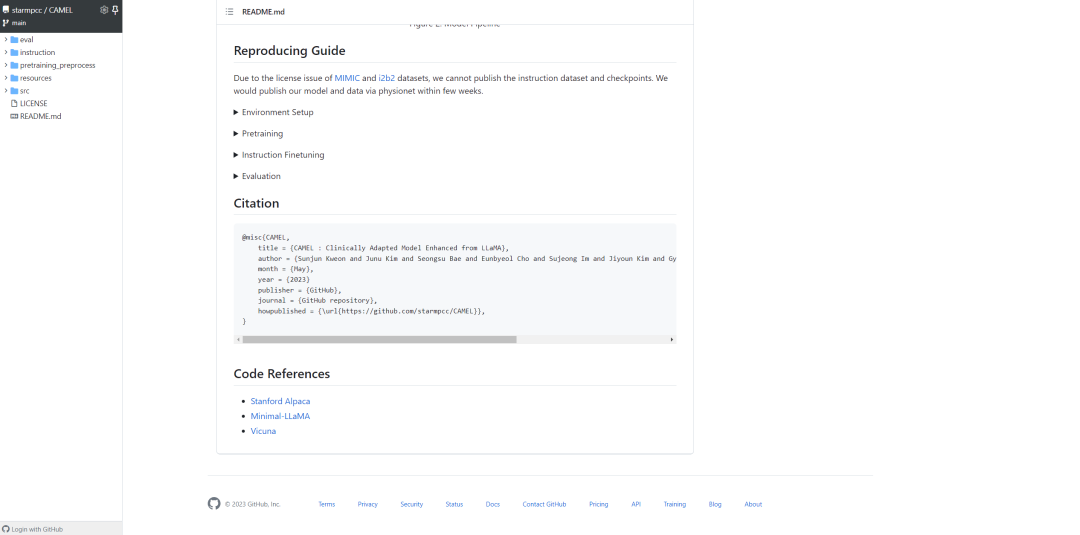This screenshot has width=1080, height=535.
Task: Click the GitHub logo in the footer
Action: [x=214, y=504]
